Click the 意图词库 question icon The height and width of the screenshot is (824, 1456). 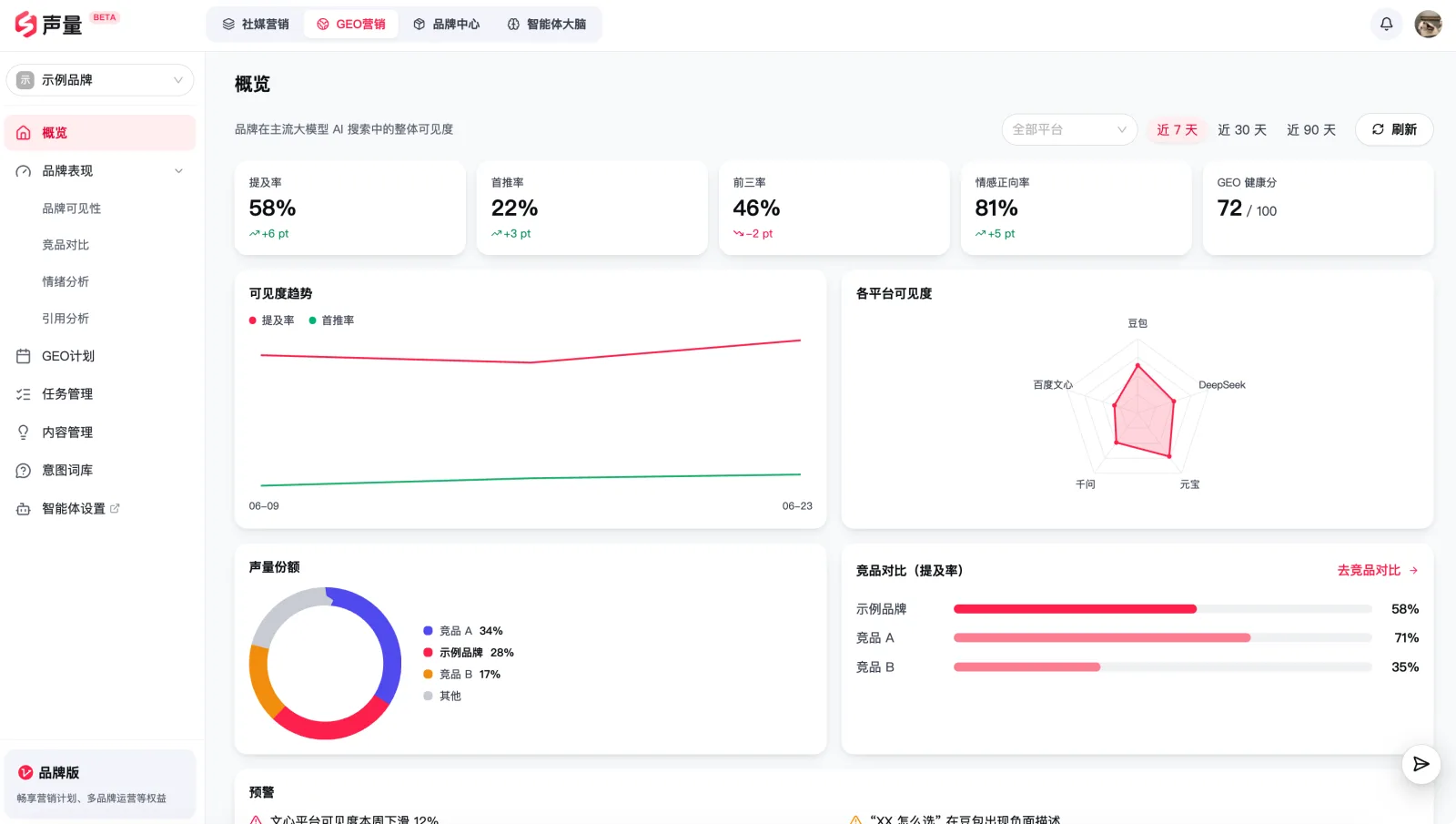(24, 471)
